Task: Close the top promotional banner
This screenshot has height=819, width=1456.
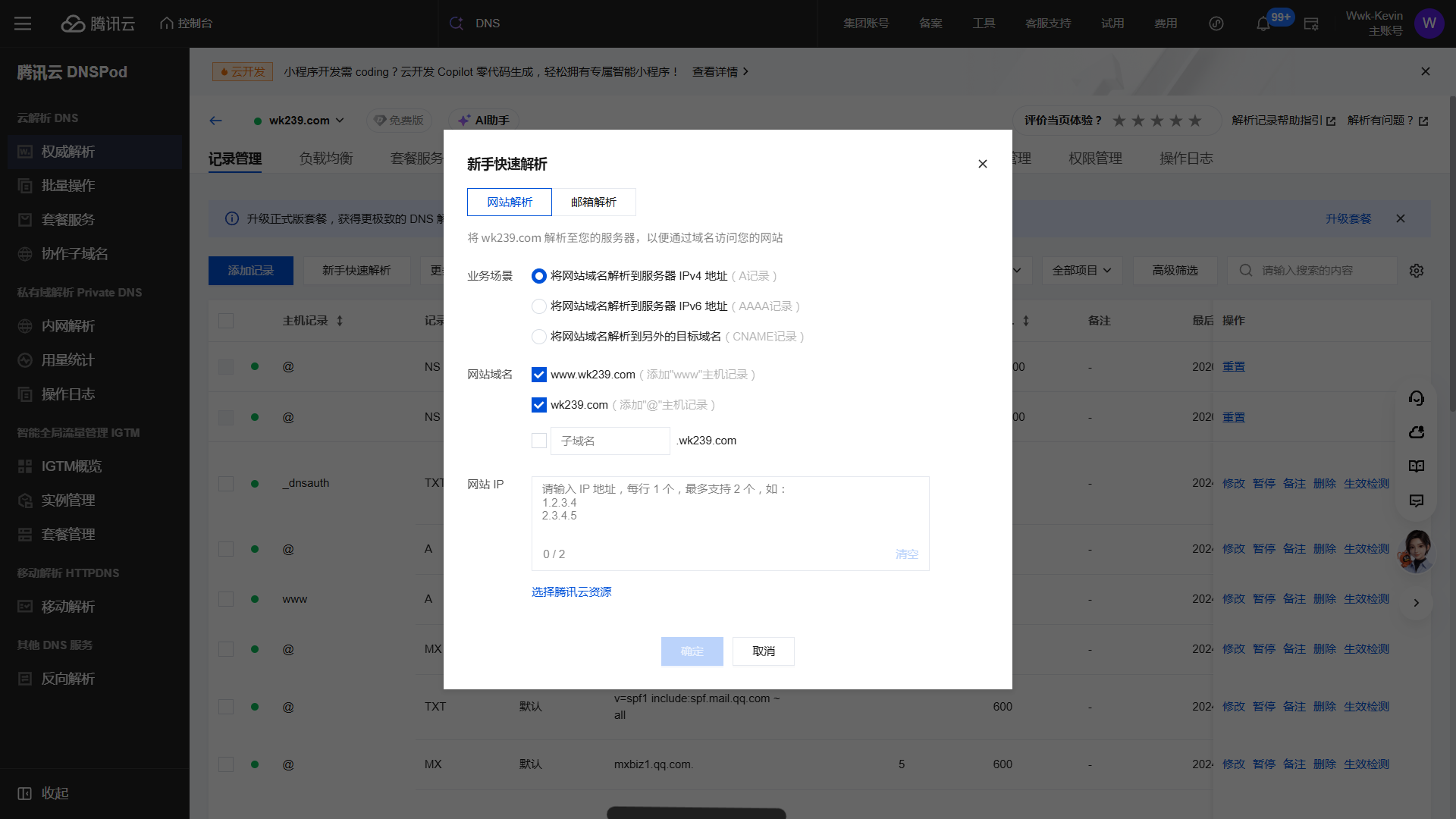Action: (1426, 71)
